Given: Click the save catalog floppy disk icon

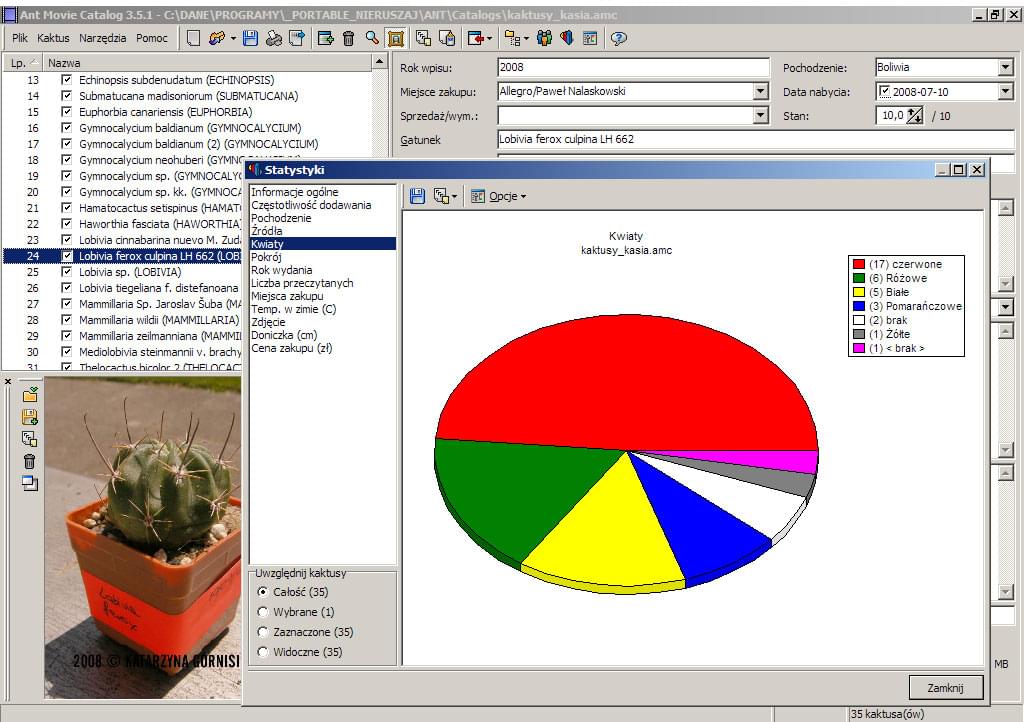Looking at the screenshot, I should tap(250, 38).
